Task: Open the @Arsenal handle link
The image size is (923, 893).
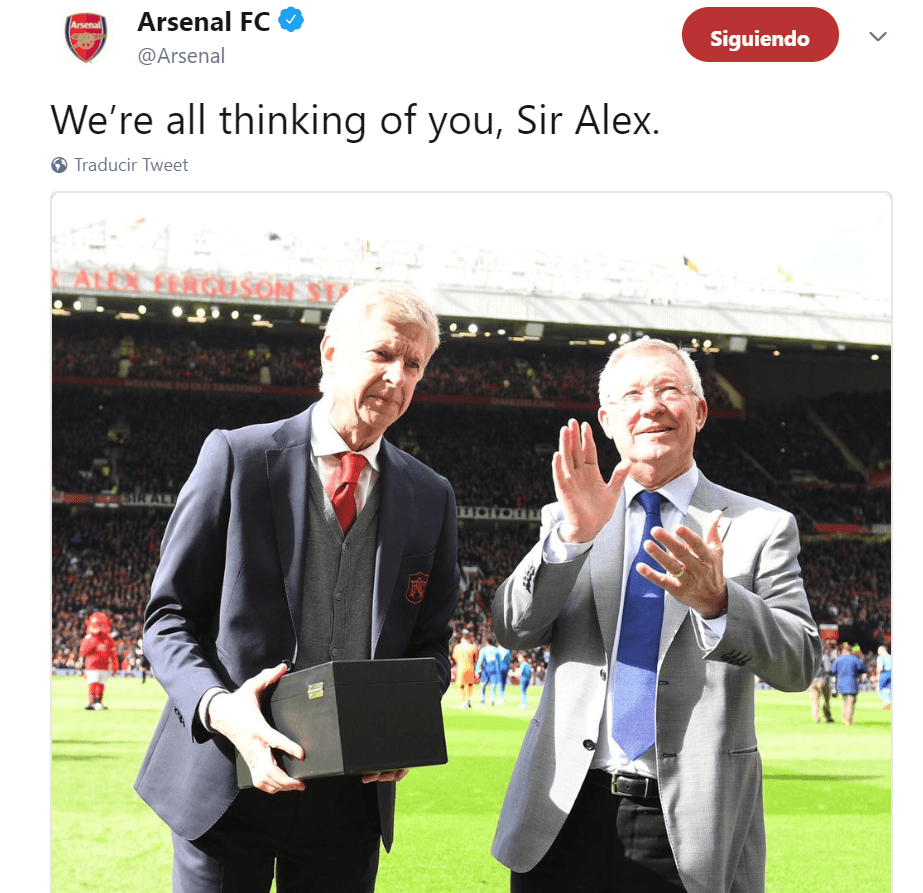Action: coord(181,56)
